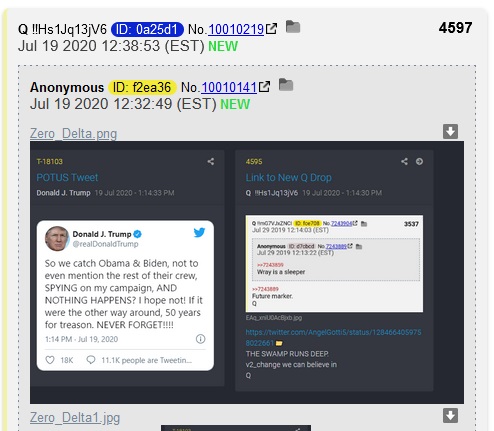
Task: Click the info icon on Trump's tweet
Action: (200, 339)
